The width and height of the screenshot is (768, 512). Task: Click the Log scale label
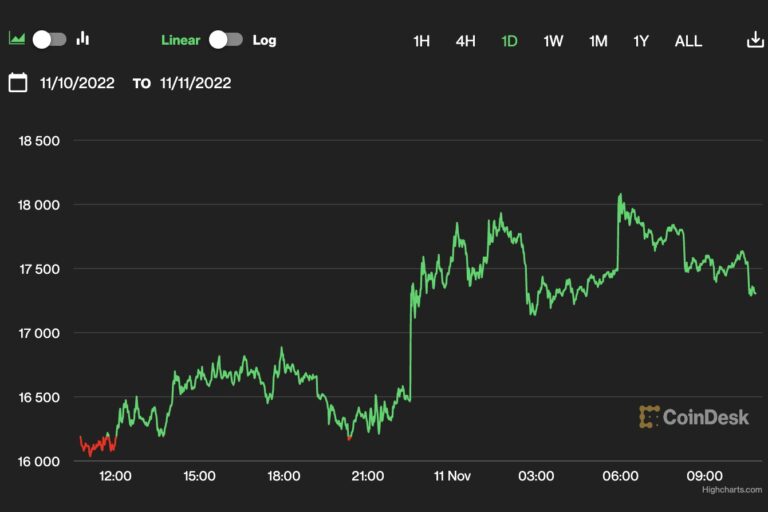pos(264,41)
